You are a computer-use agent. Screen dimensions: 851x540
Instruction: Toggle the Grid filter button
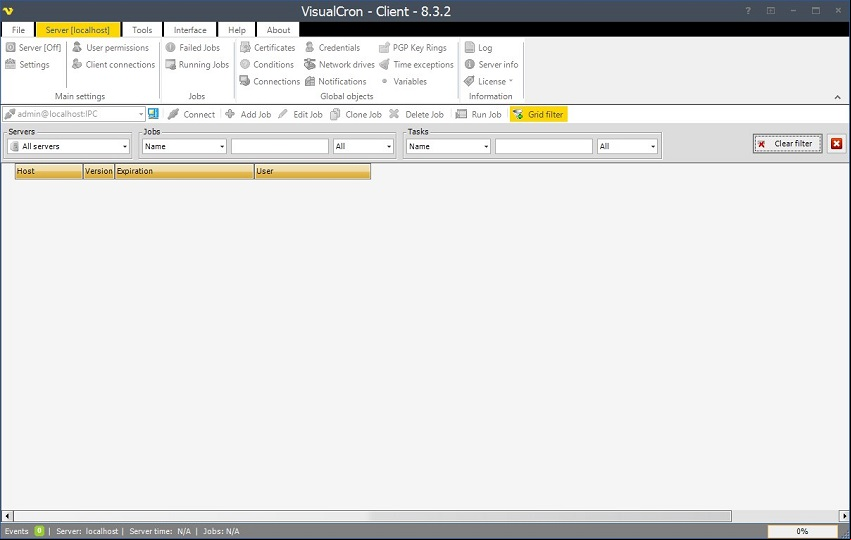[538, 115]
